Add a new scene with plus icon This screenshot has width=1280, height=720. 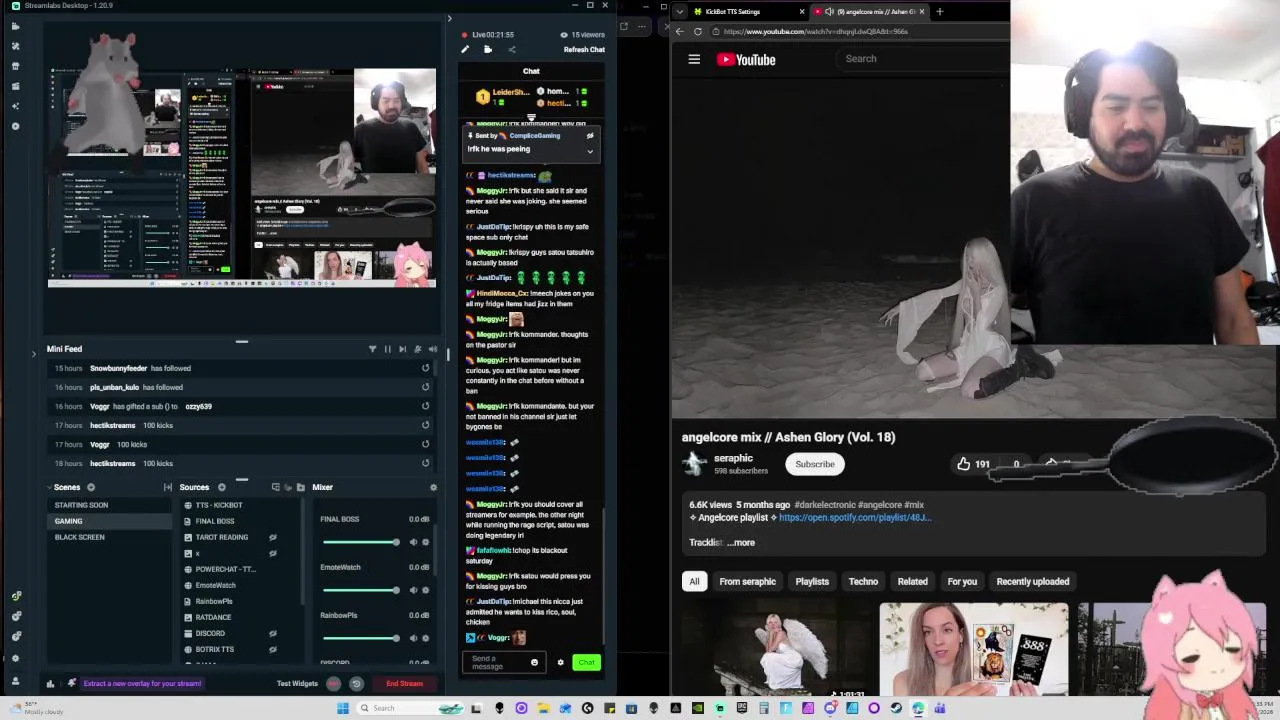pyautogui.click(x=91, y=487)
